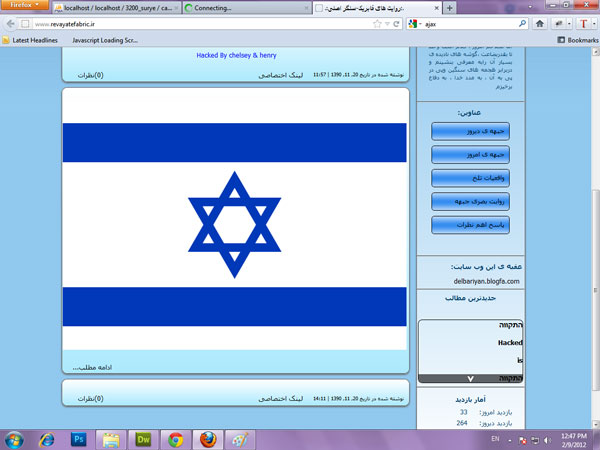Click the scrollbar down arrow

tap(596, 424)
